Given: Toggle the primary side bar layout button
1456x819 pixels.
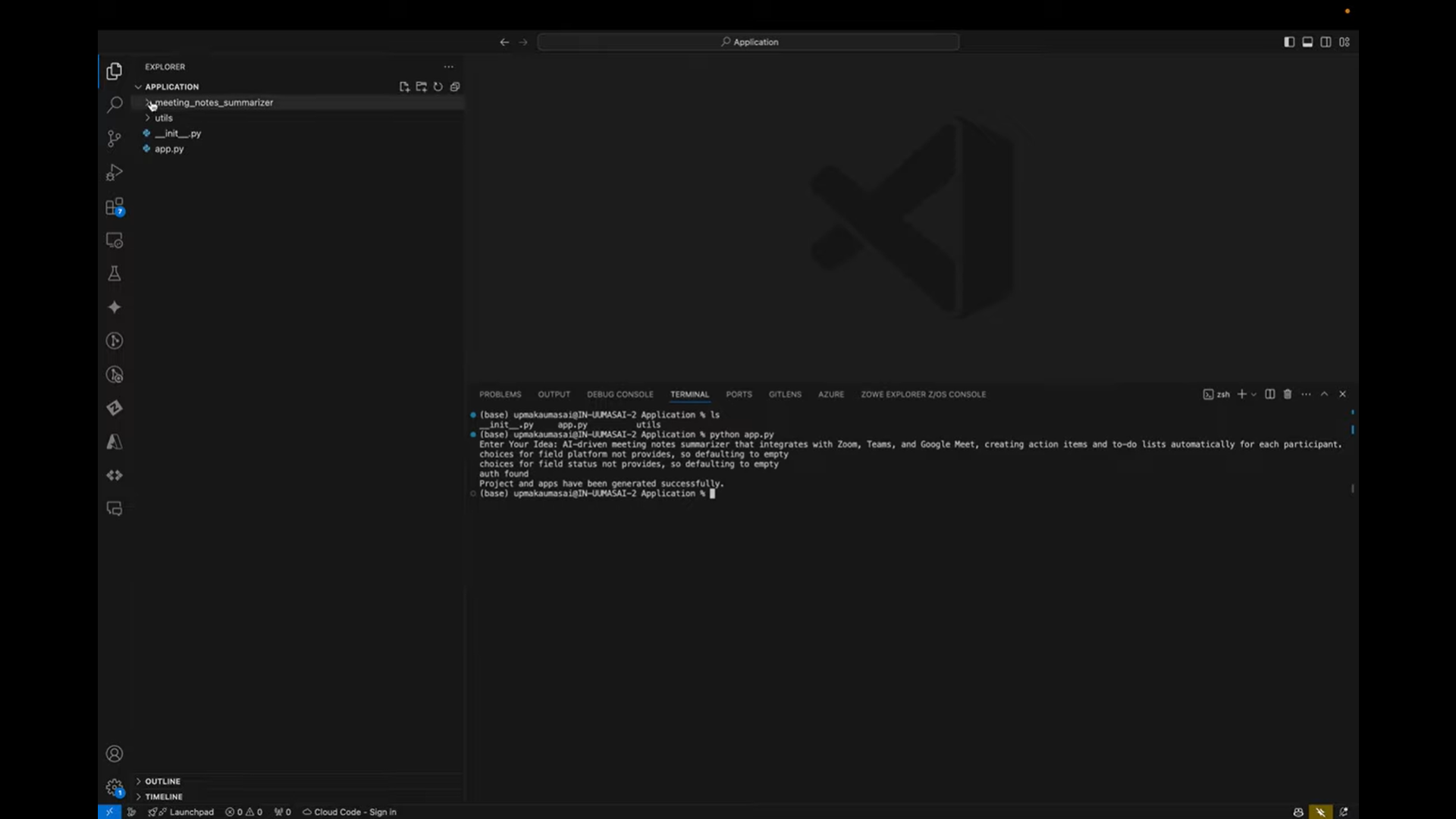Looking at the screenshot, I should (1289, 42).
